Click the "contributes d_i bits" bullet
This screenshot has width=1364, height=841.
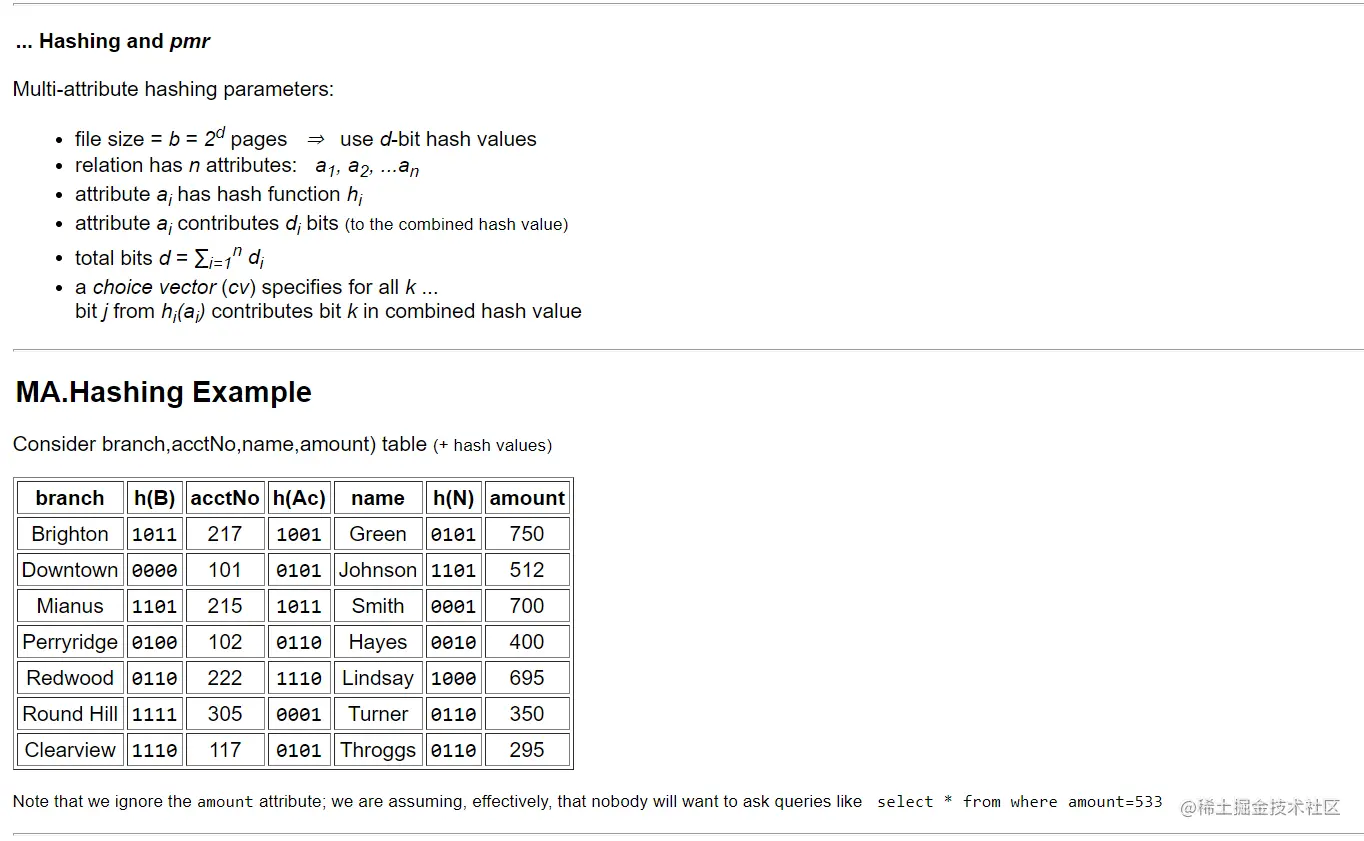click(321, 224)
